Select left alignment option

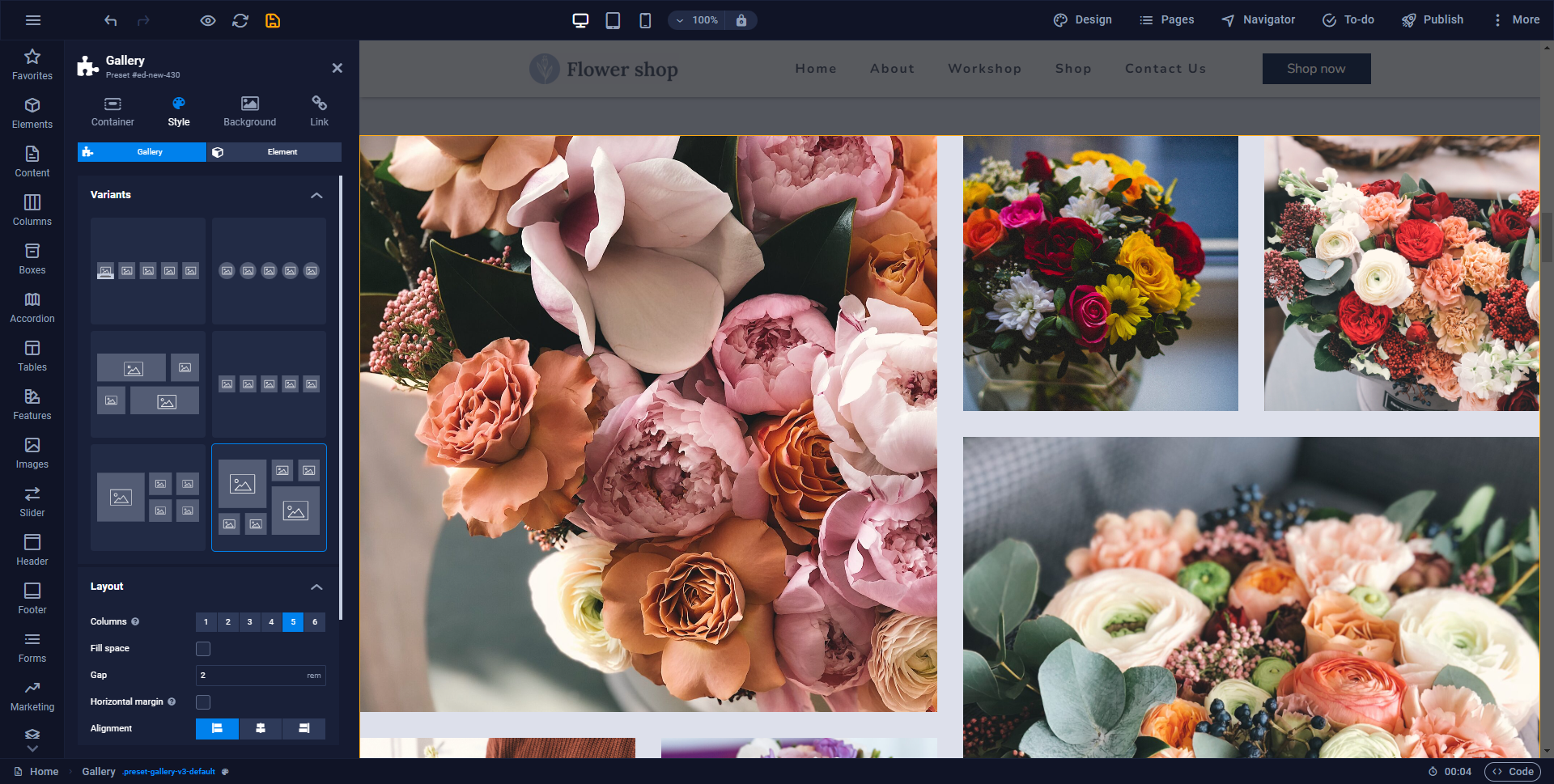[x=217, y=729]
